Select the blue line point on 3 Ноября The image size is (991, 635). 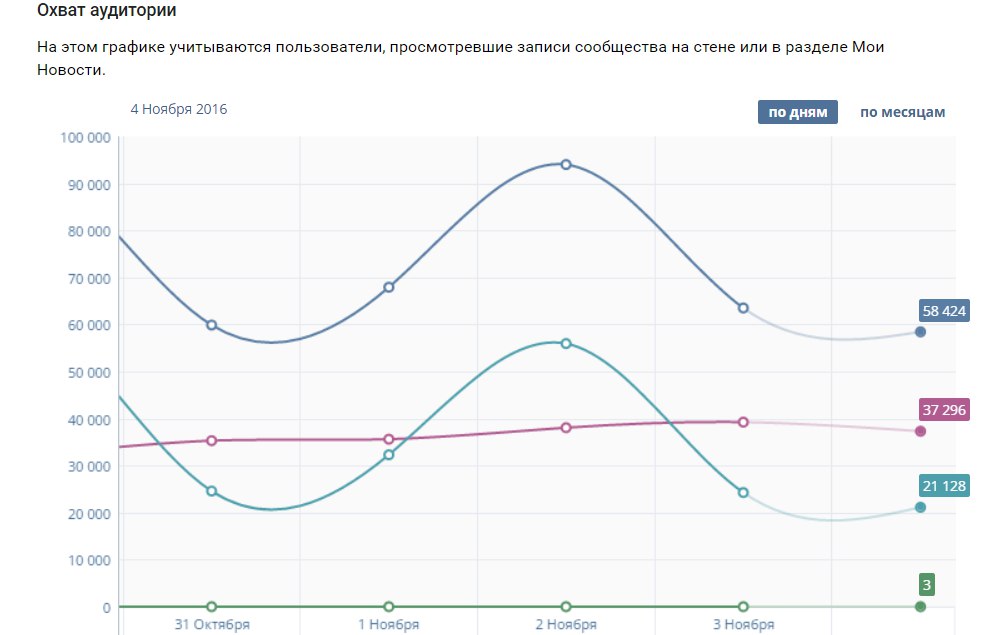[x=743, y=308]
